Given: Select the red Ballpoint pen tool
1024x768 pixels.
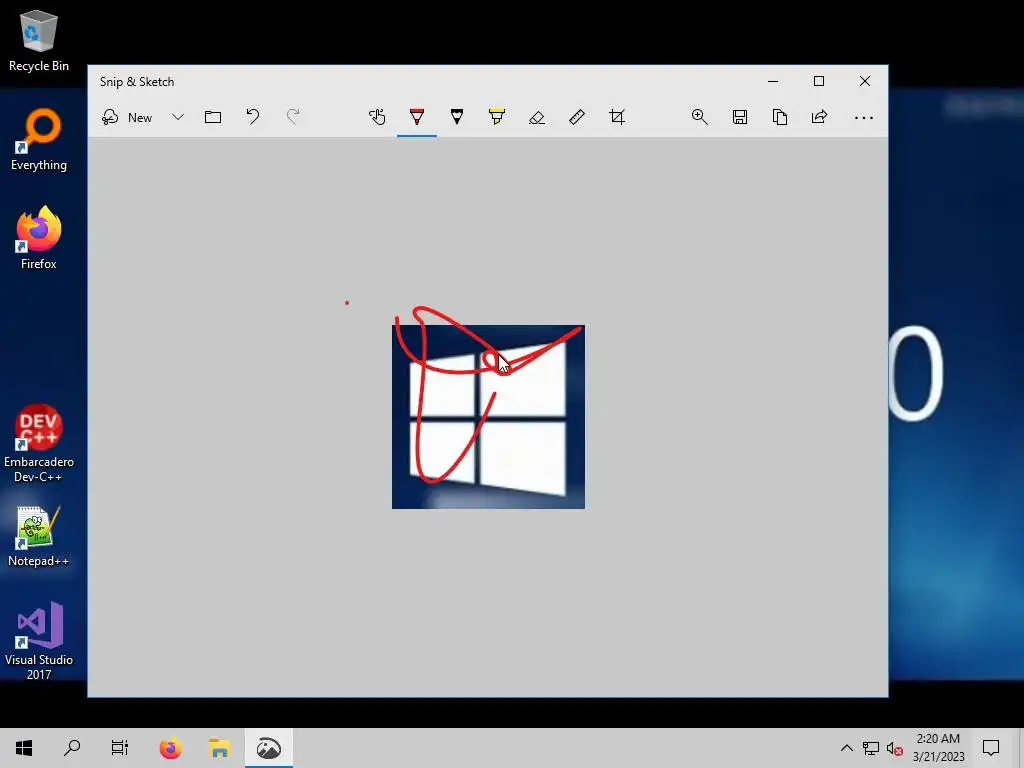Looking at the screenshot, I should pos(417,118).
